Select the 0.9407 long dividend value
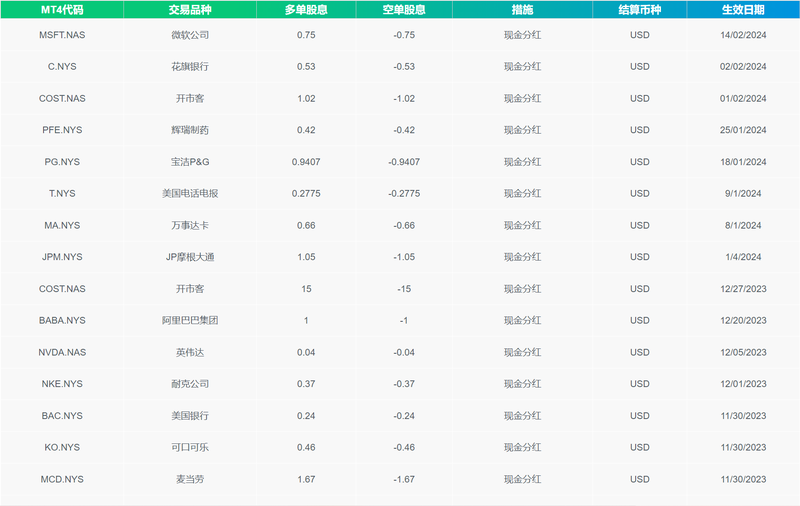 306,162
